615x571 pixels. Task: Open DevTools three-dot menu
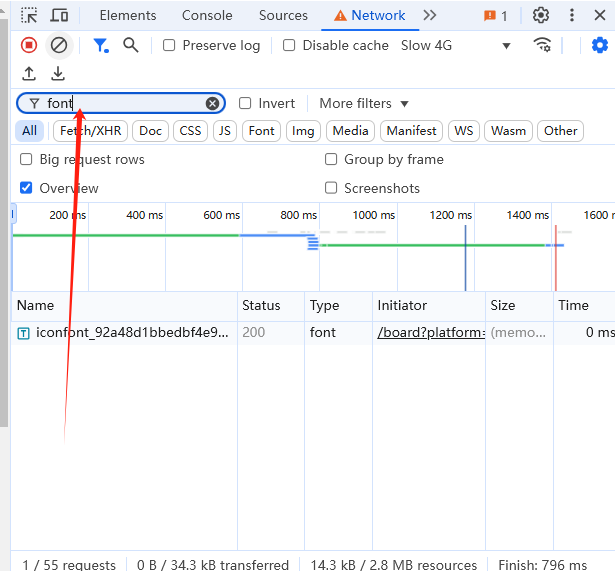pyautogui.click(x=572, y=15)
